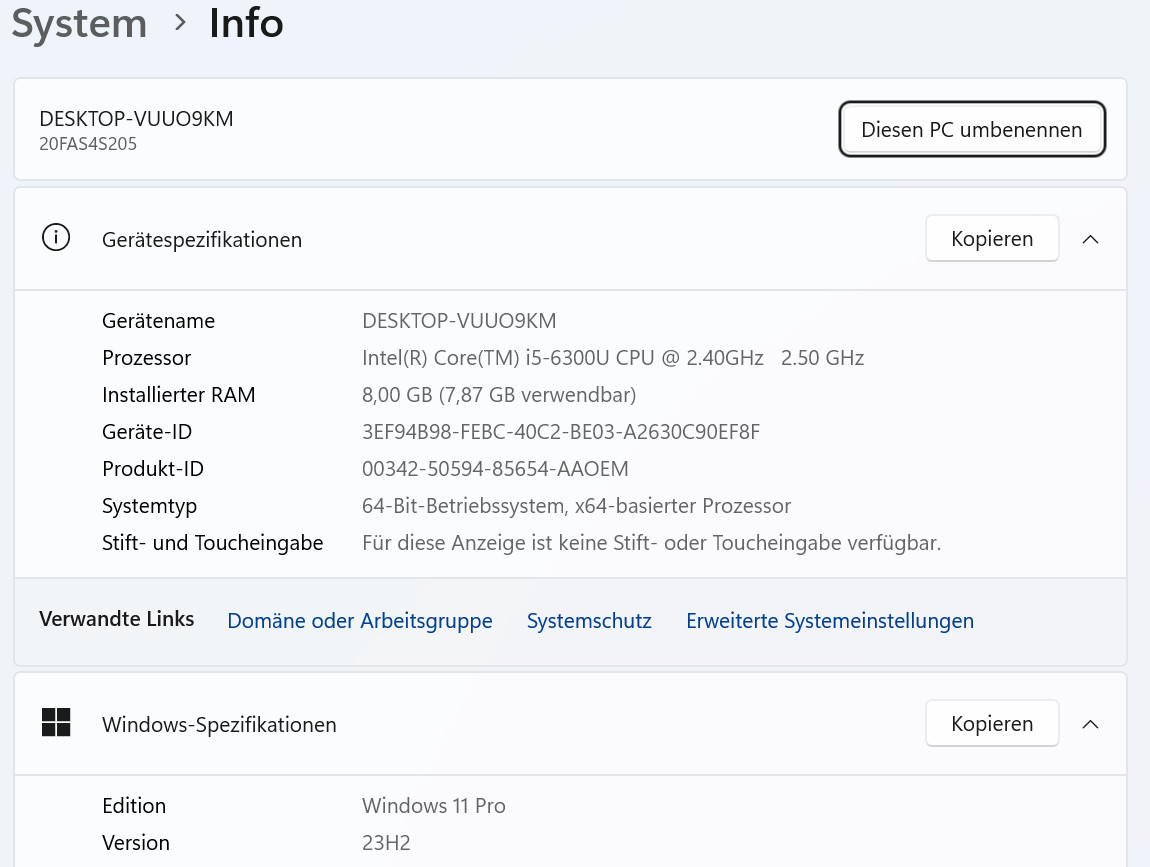Click the breadcrumb chevron separator

(x=180, y=23)
